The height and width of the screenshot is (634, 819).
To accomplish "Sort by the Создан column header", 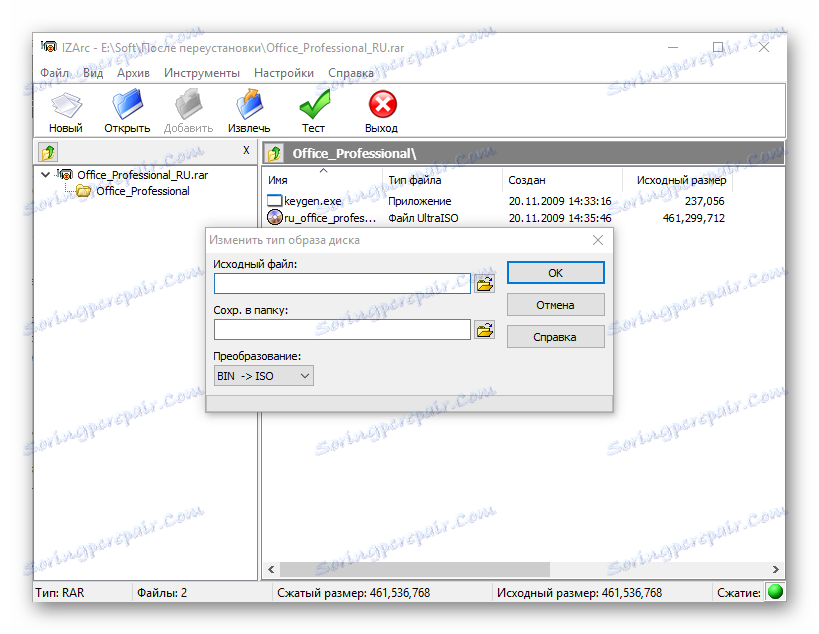I will [563, 180].
